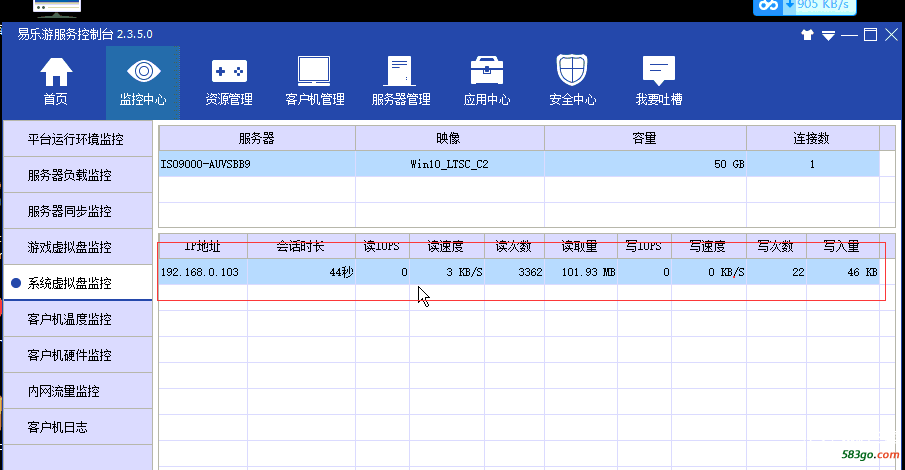Click the 44秒 session duration cell

point(301,272)
